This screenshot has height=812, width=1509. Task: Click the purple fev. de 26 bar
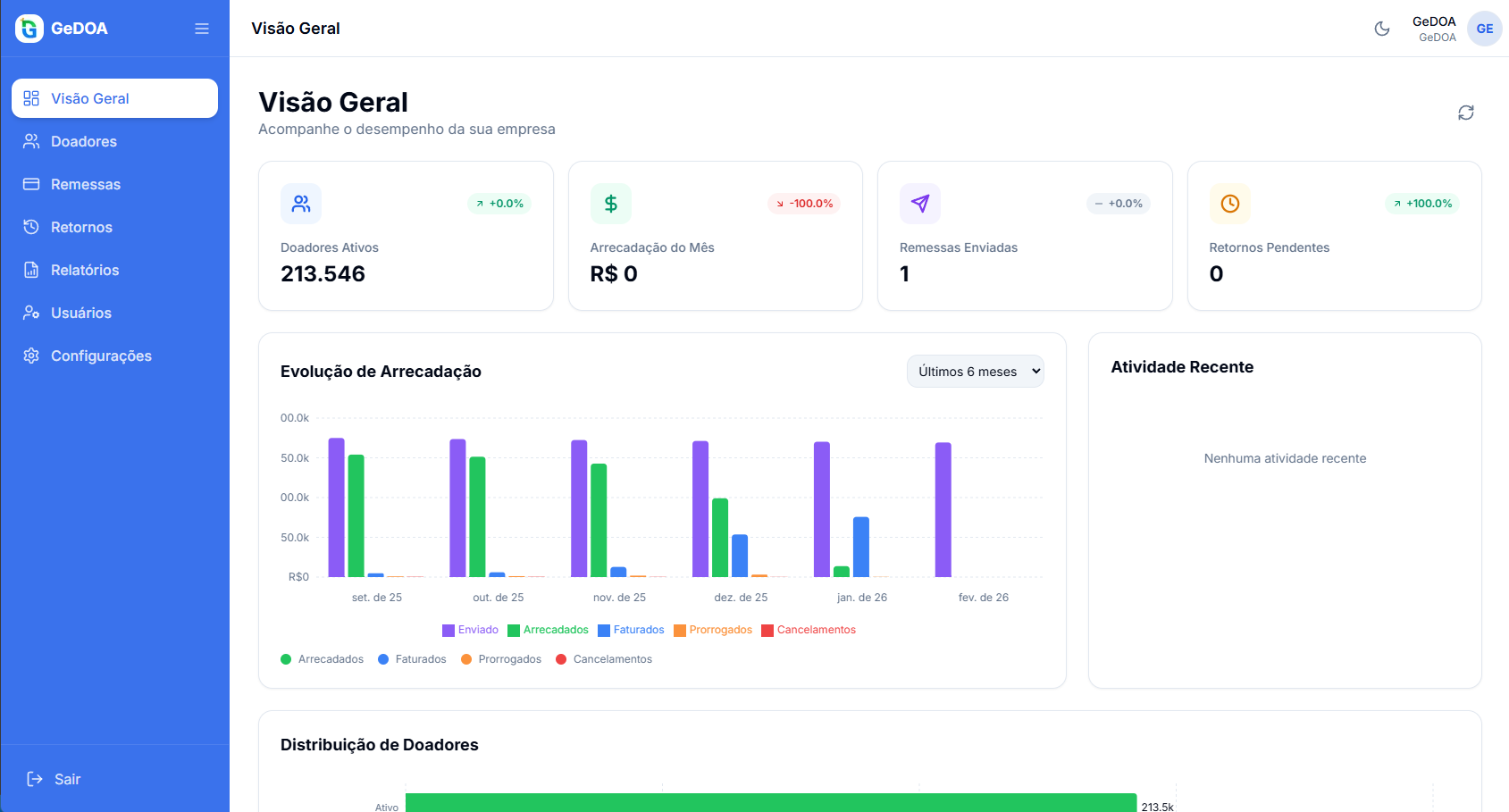click(943, 509)
